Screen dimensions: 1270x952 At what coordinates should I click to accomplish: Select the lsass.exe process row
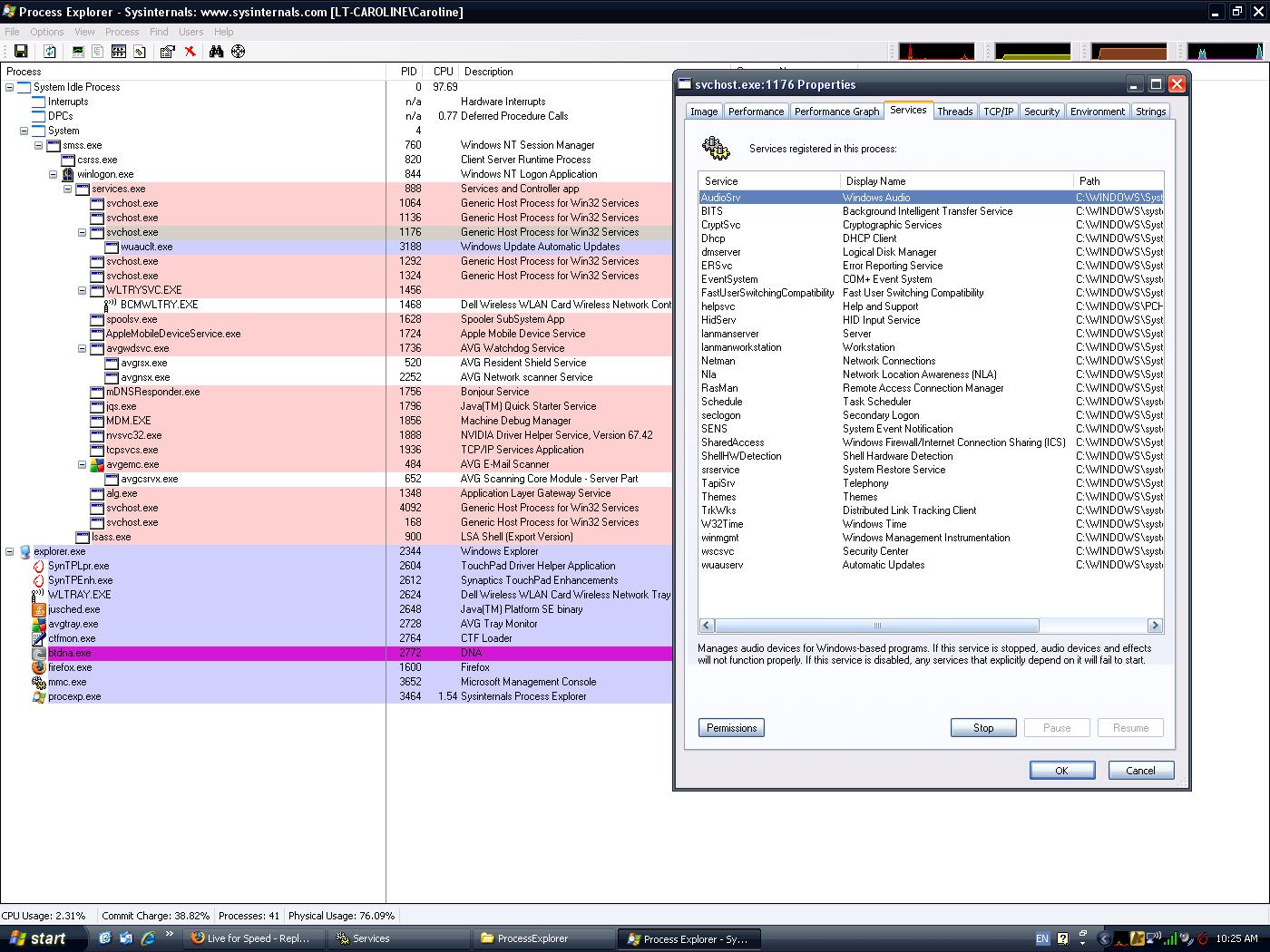pyautogui.click(x=337, y=537)
